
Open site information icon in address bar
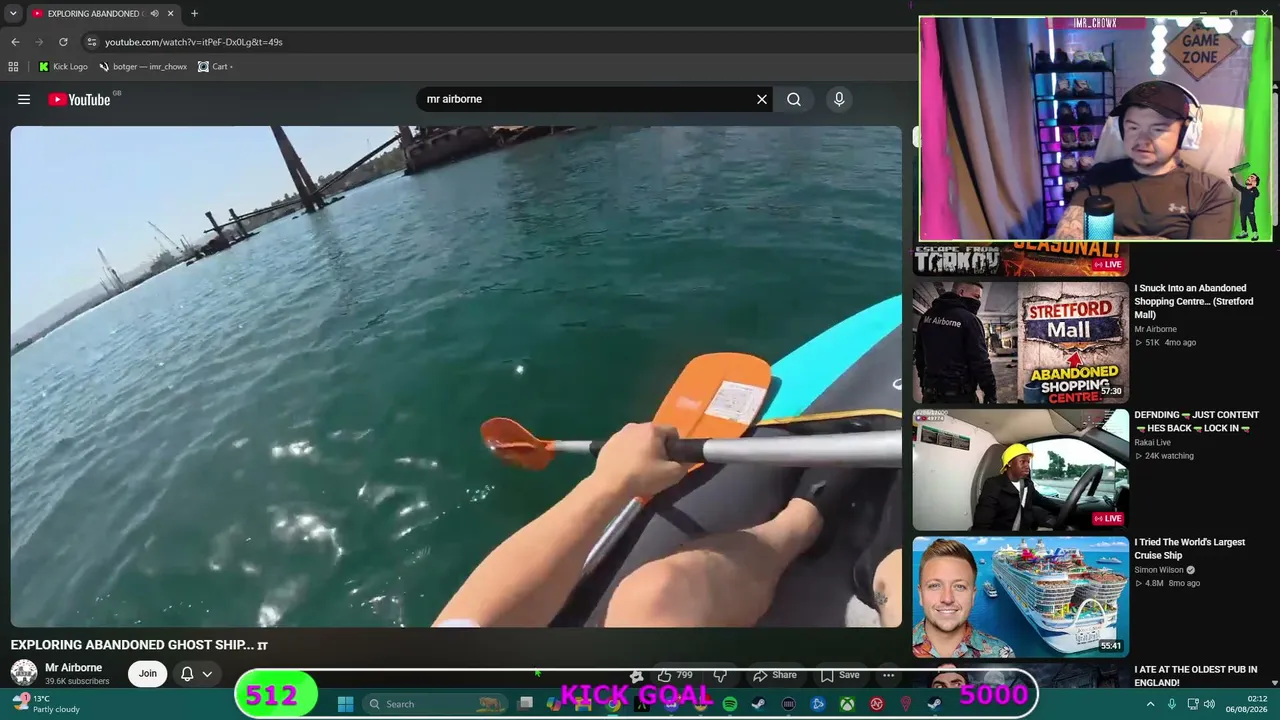(x=92, y=42)
